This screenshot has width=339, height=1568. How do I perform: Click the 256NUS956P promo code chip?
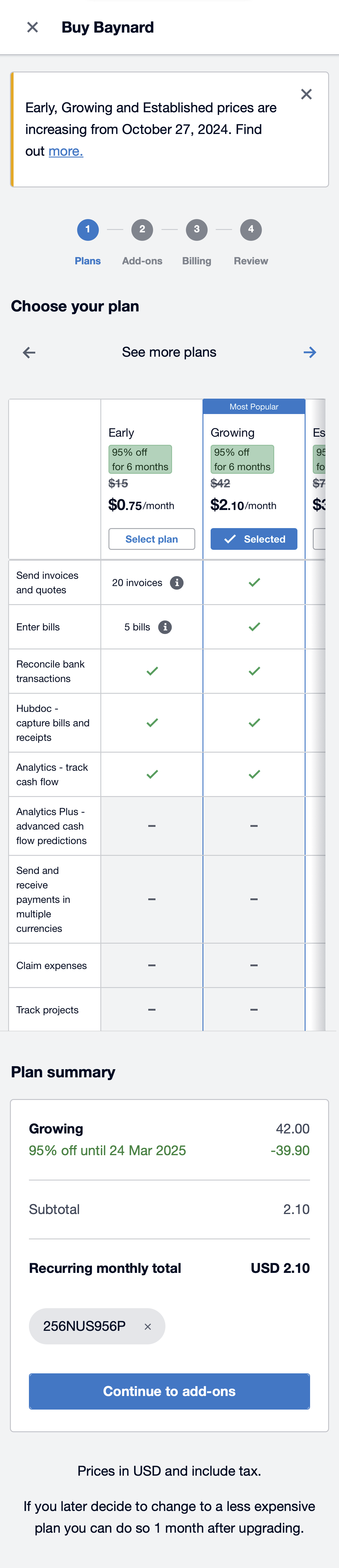click(x=84, y=1326)
